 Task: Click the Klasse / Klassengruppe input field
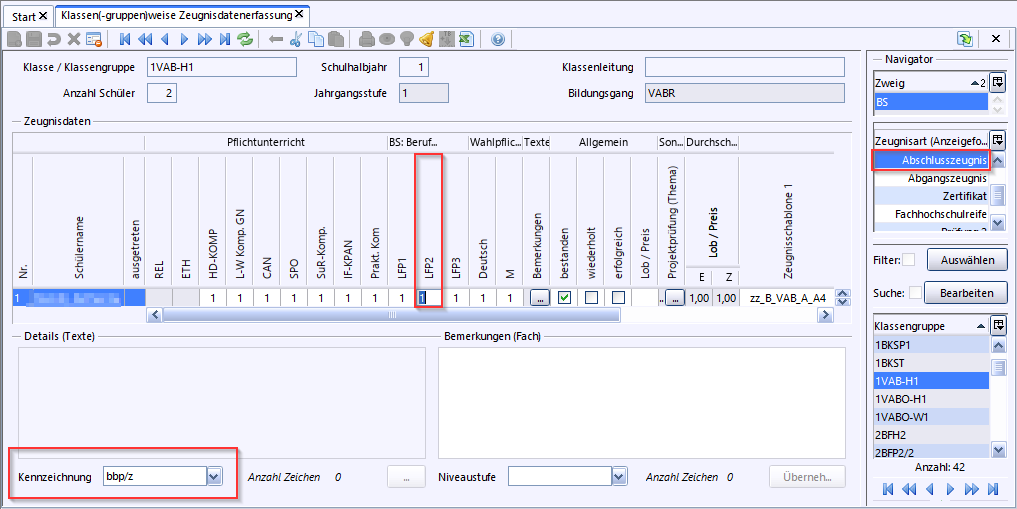click(x=221, y=67)
